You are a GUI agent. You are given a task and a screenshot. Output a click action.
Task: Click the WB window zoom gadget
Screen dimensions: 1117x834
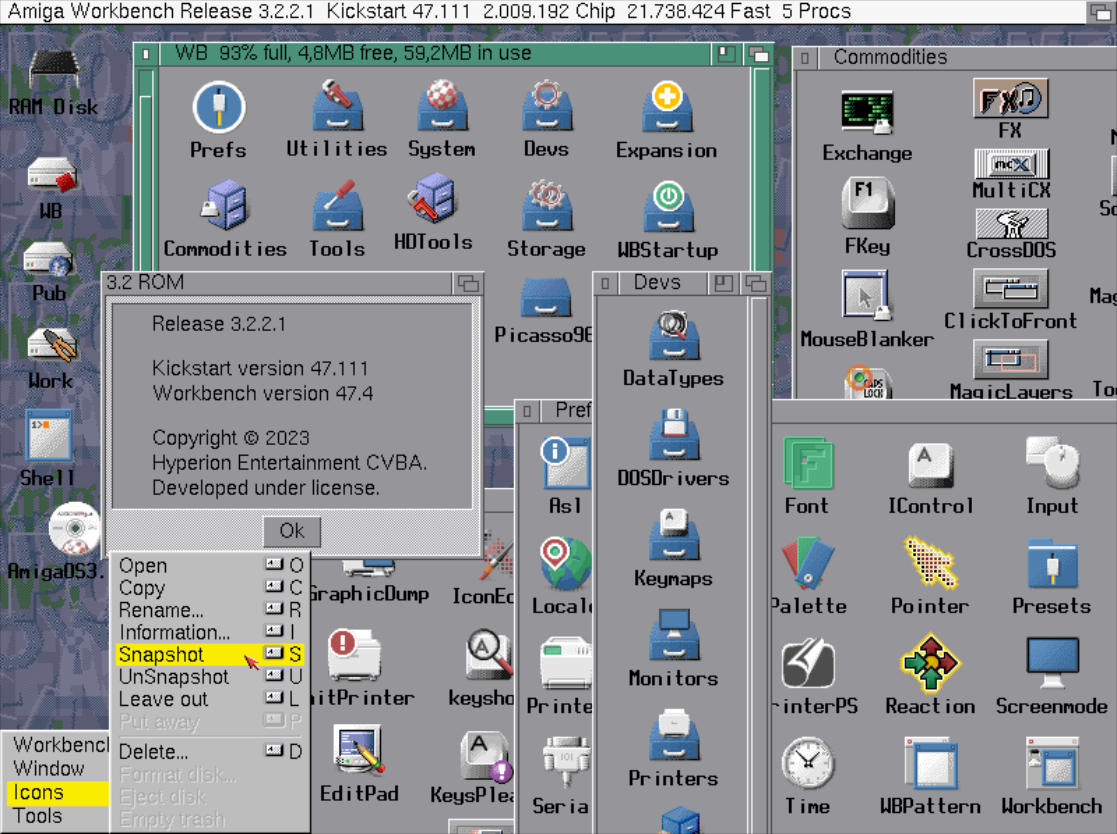pyautogui.click(x=727, y=54)
